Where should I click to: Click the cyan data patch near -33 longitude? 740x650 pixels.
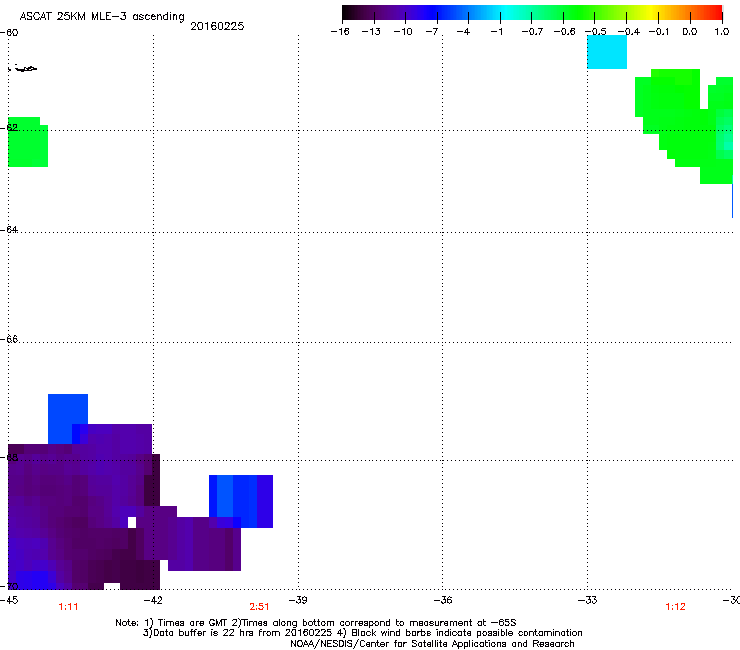tap(607, 52)
